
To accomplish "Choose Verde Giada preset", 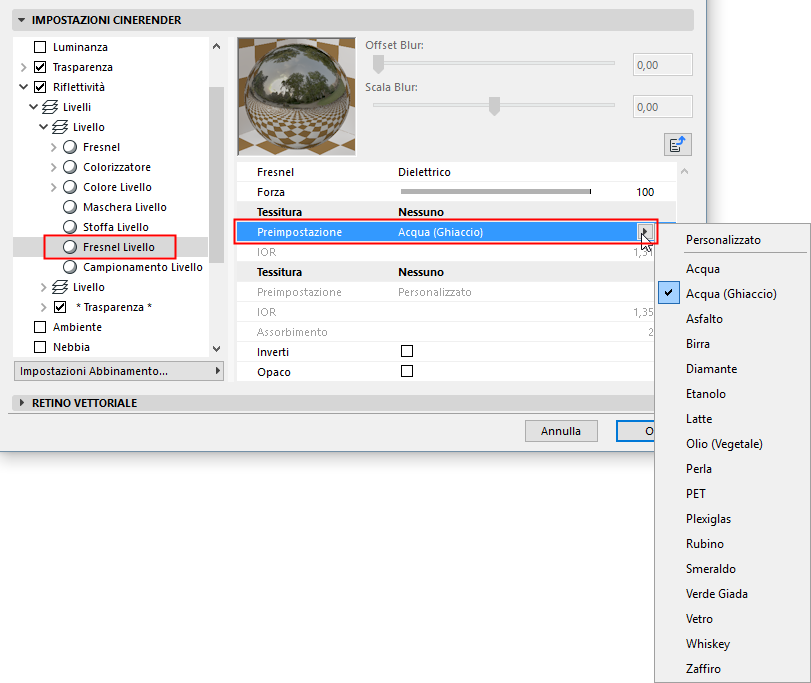I will (x=732, y=594).
